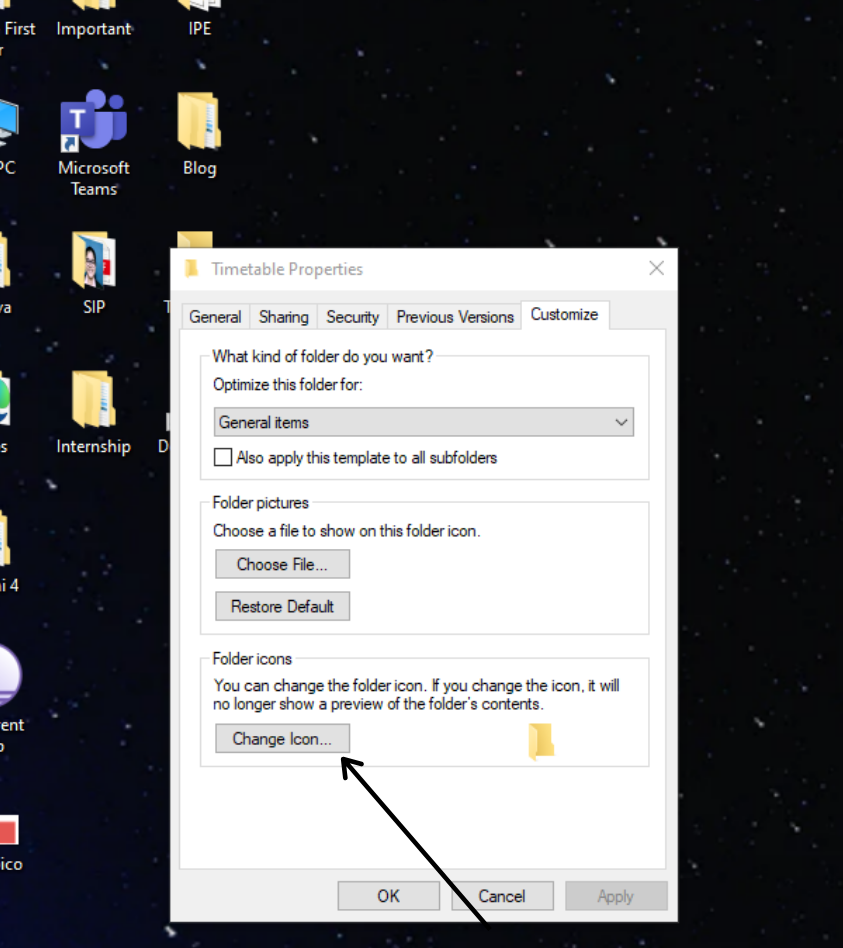This screenshot has height=948, width=843.
Task: Switch to the Customize tab
Action: [565, 314]
